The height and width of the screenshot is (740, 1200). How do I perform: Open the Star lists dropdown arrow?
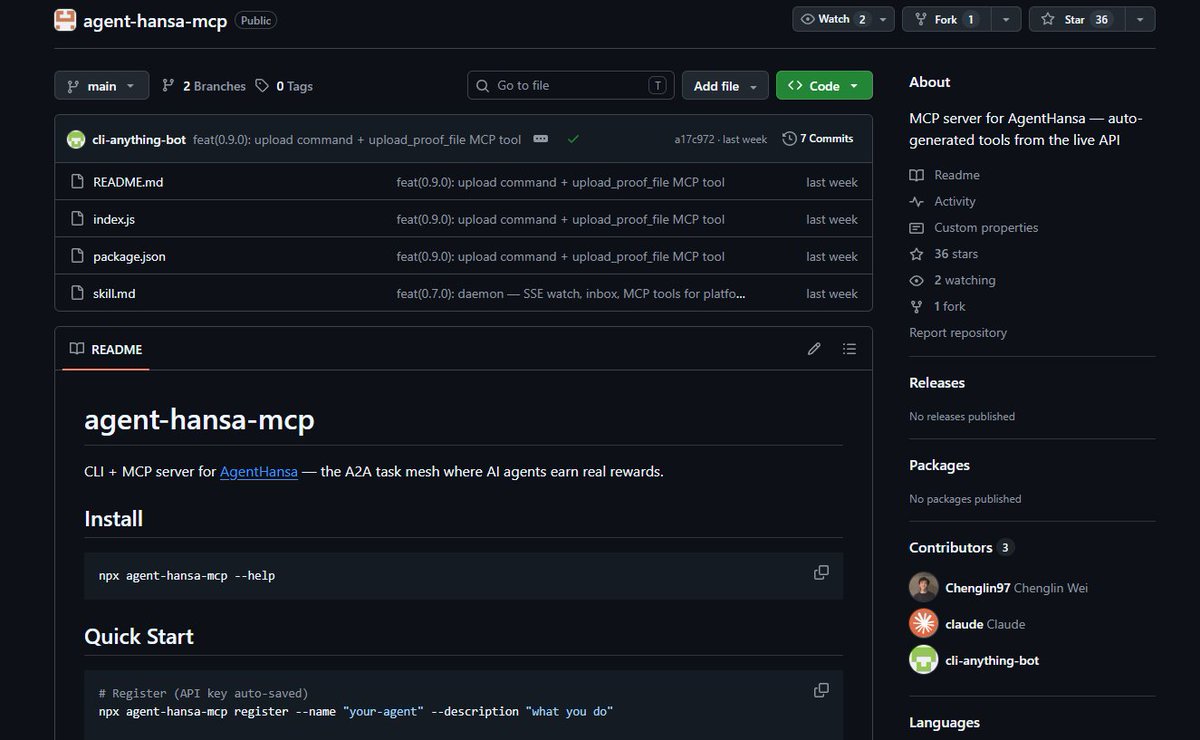click(1140, 19)
